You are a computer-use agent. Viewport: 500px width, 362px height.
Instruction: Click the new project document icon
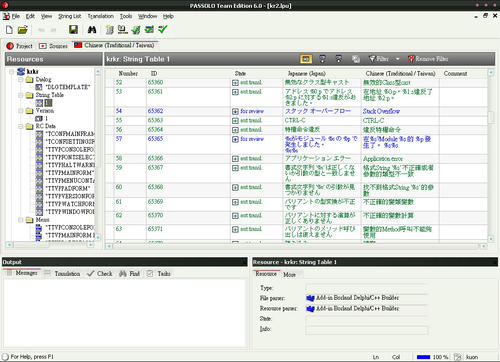click(9, 30)
